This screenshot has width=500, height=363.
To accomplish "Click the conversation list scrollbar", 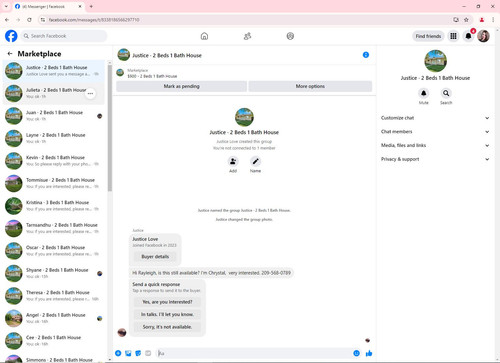I will 110,128.
